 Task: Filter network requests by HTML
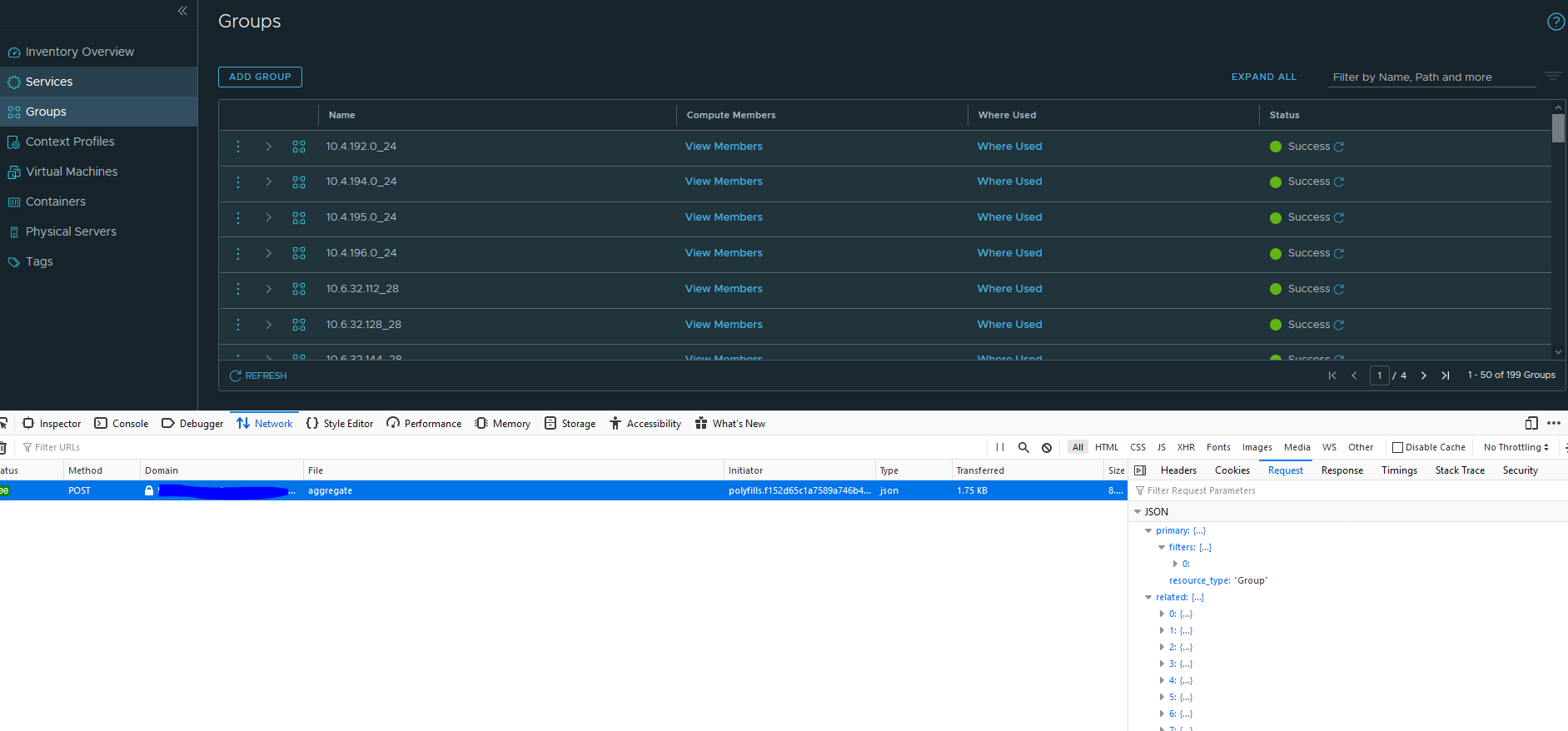(x=1107, y=447)
